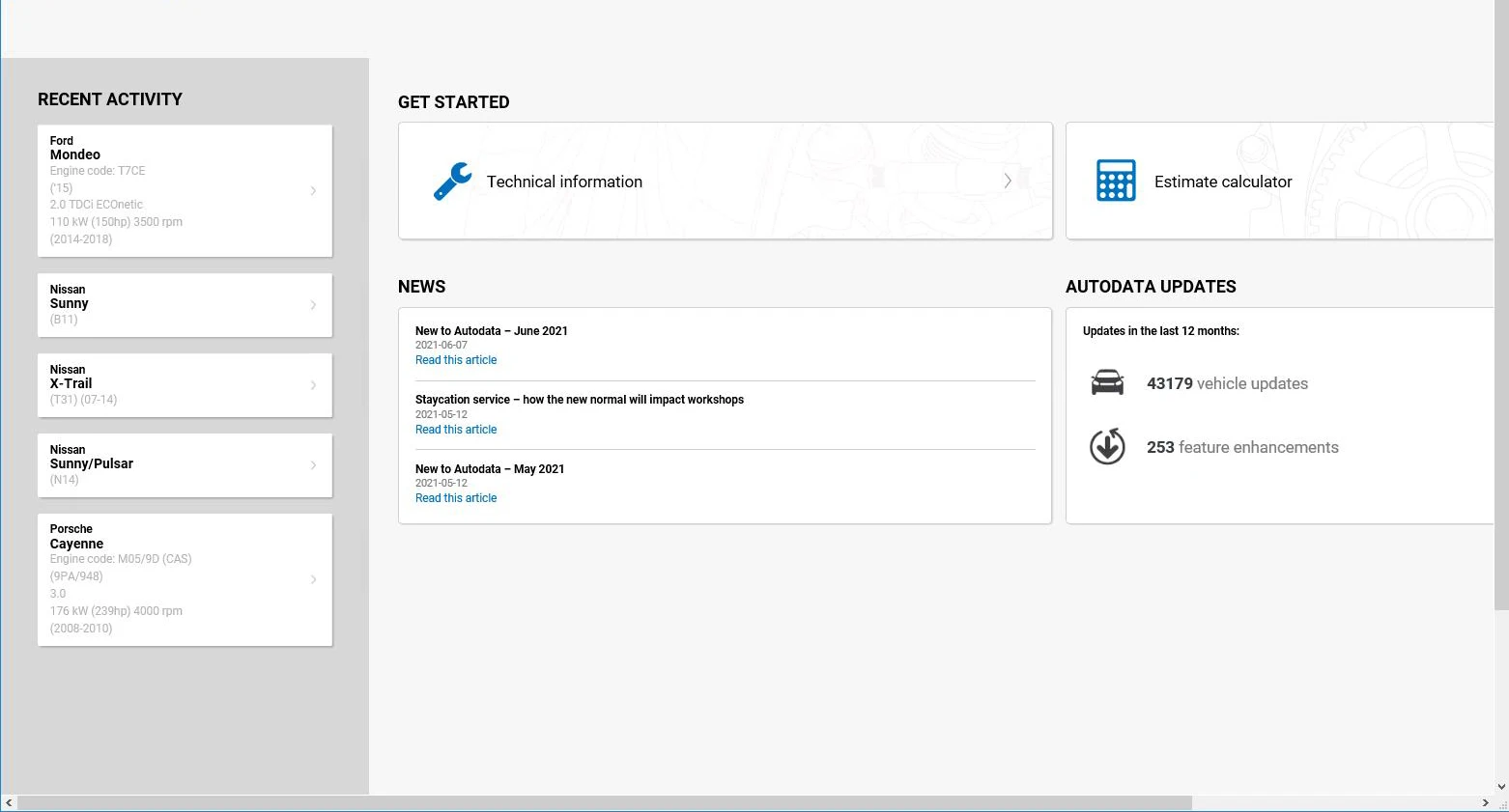Click the AUTODATA UPDATES heading
The width and height of the screenshot is (1509, 812).
1151,287
